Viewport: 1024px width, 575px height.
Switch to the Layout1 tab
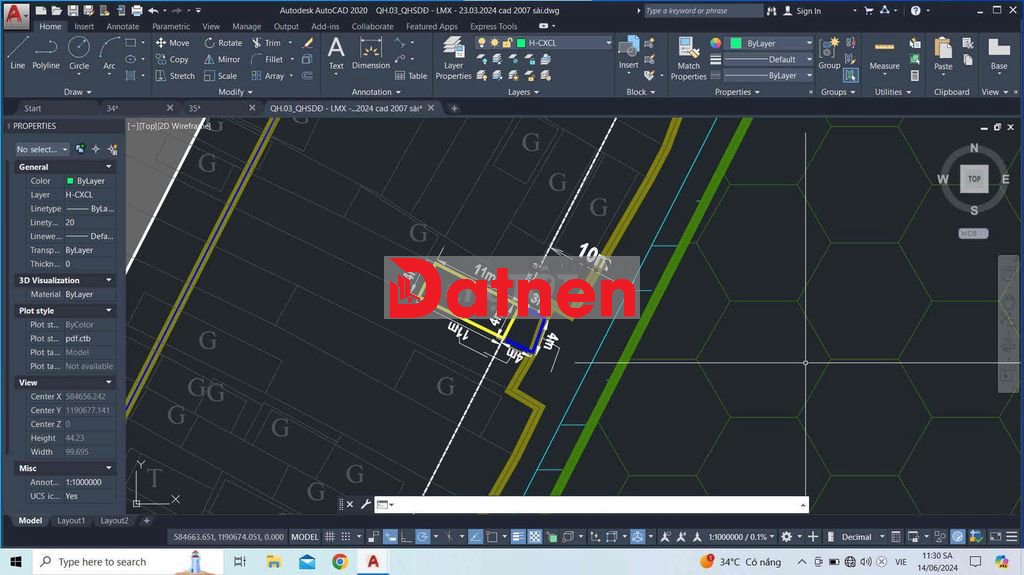71,520
